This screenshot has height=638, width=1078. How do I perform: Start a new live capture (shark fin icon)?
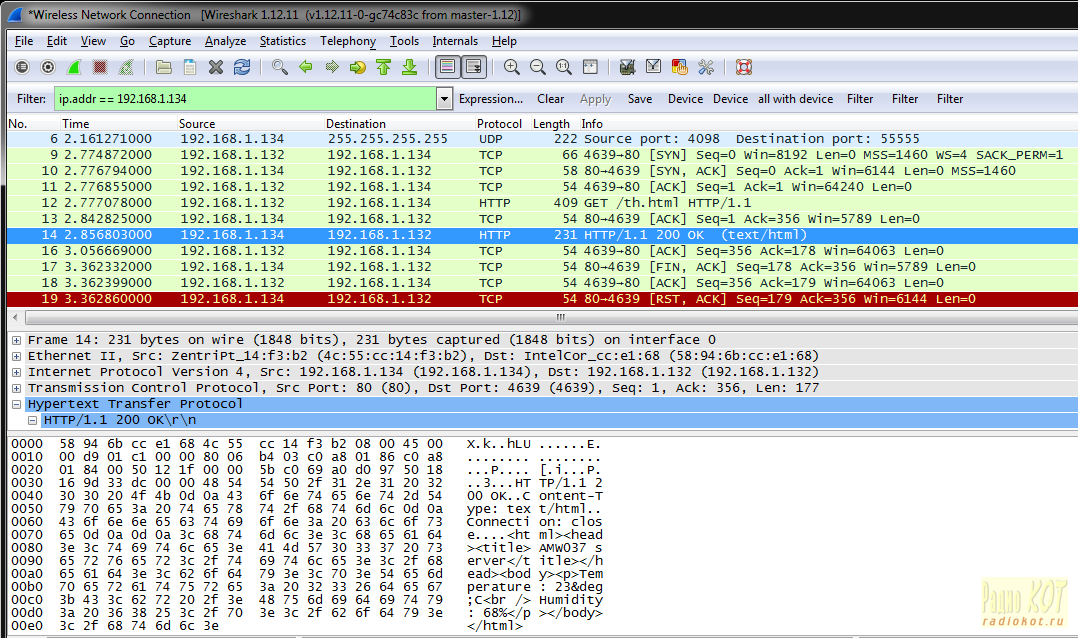click(x=74, y=67)
